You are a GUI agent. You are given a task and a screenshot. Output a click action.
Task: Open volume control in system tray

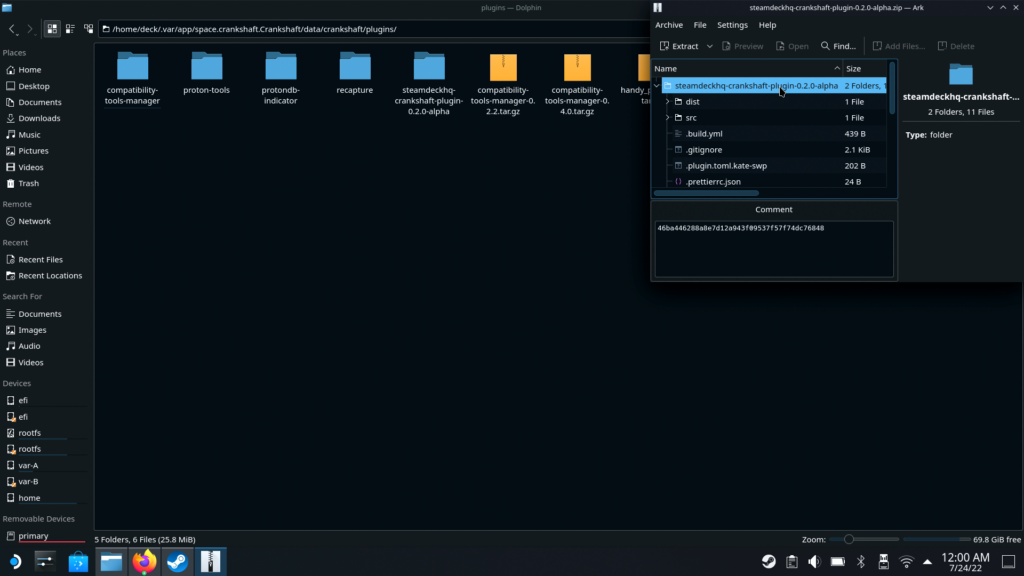[x=814, y=562]
